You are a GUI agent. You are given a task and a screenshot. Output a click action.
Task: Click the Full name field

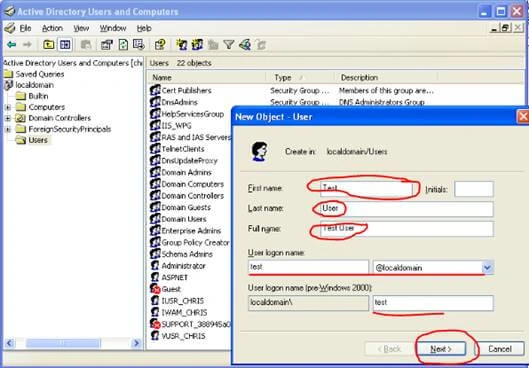click(406, 229)
